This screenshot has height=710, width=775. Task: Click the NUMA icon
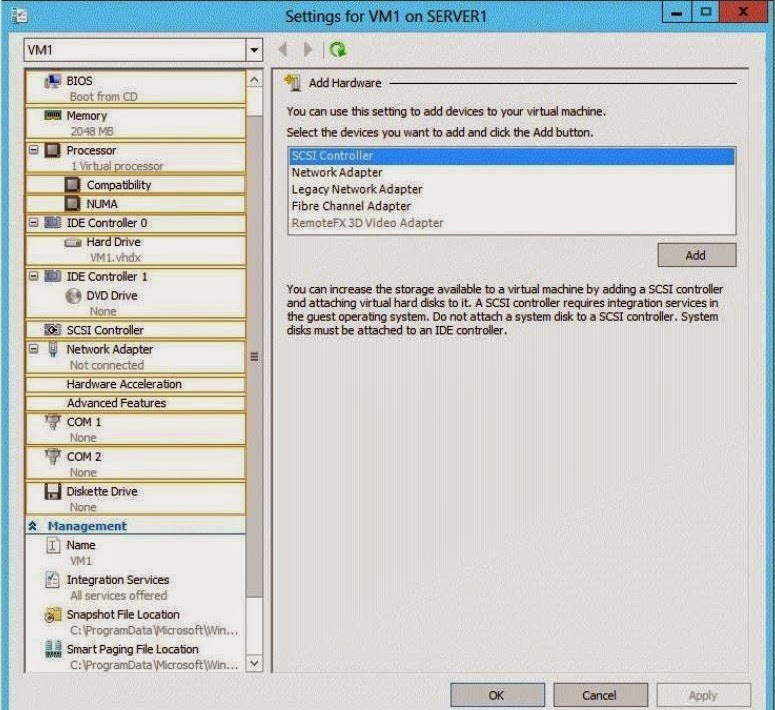pyautogui.click(x=73, y=203)
